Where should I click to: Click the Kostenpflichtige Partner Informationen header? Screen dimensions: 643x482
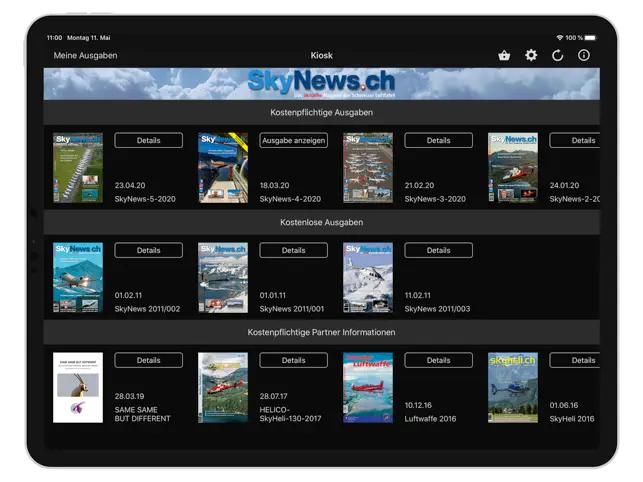322,332
